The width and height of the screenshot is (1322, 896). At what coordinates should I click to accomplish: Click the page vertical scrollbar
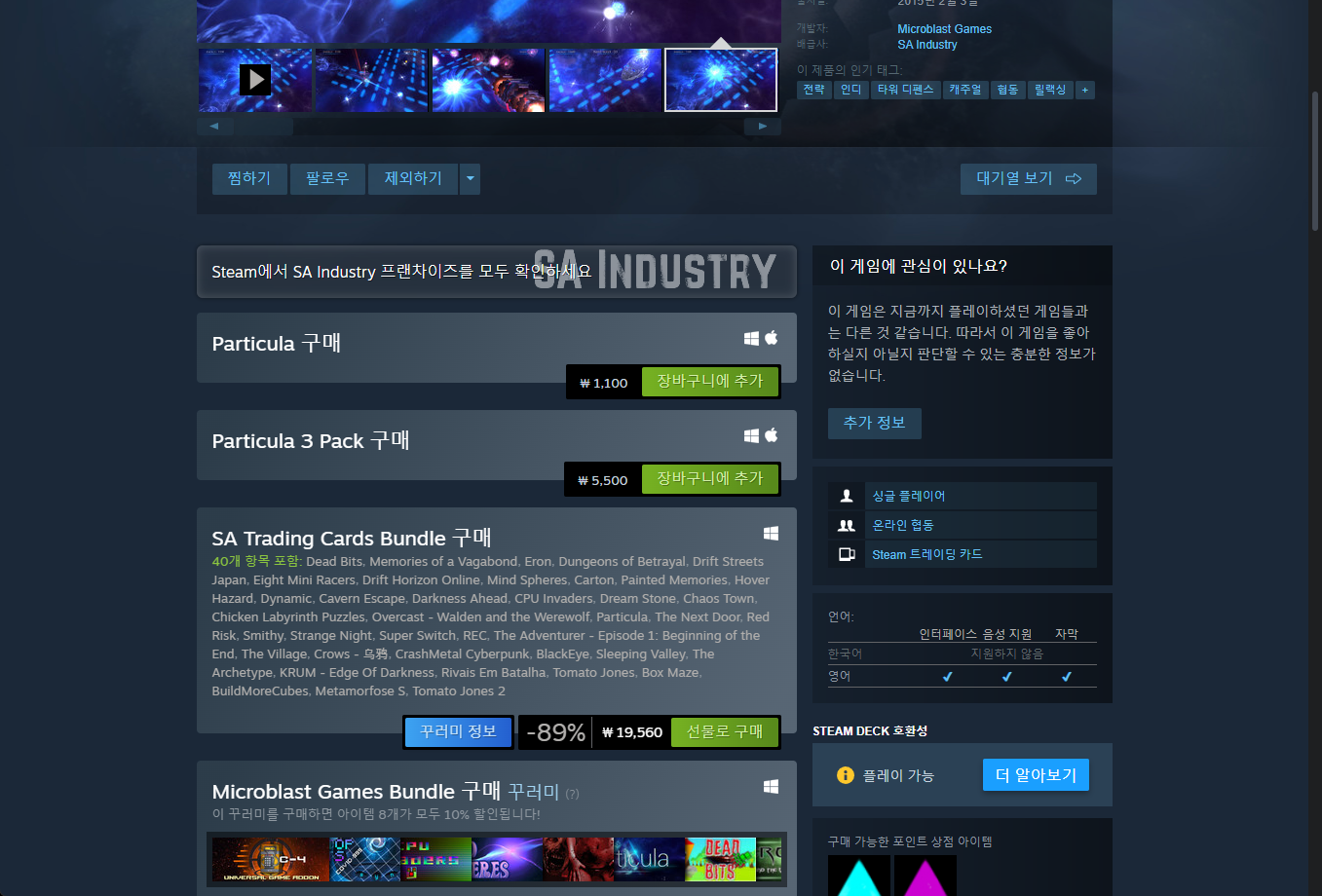click(x=1315, y=161)
